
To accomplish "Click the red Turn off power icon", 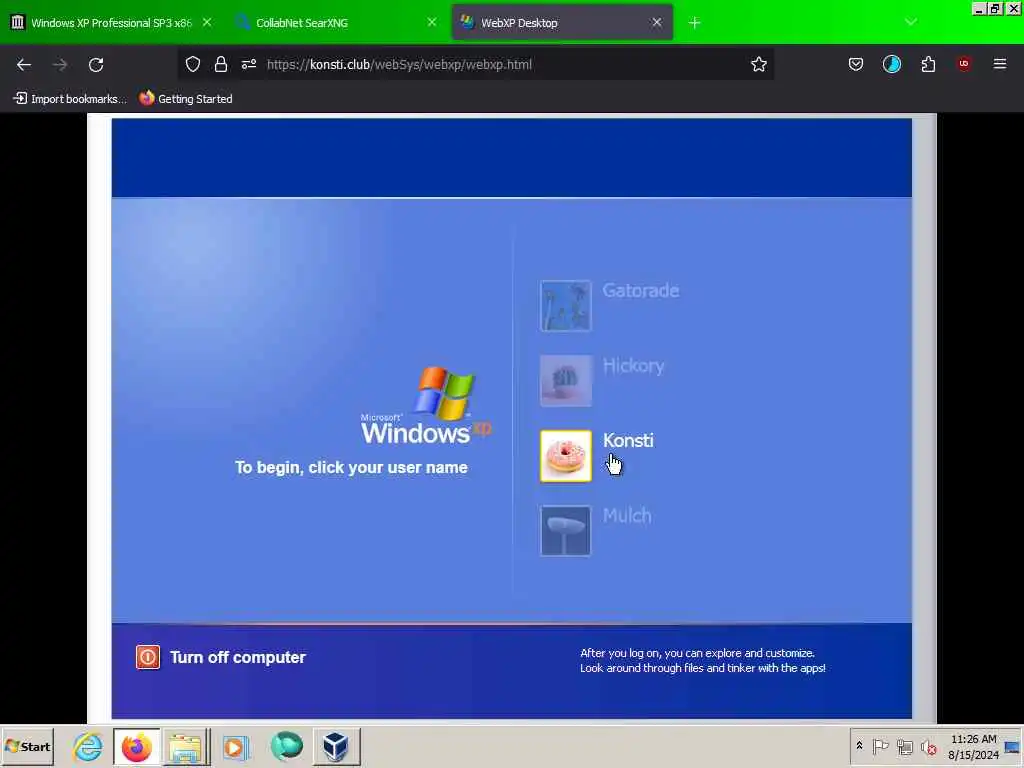I will (x=148, y=657).
